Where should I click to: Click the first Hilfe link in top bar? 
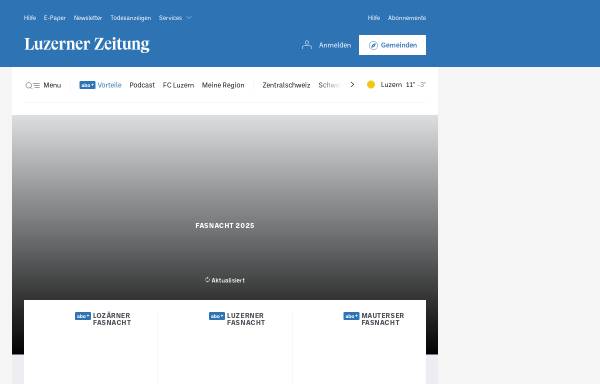(30, 18)
